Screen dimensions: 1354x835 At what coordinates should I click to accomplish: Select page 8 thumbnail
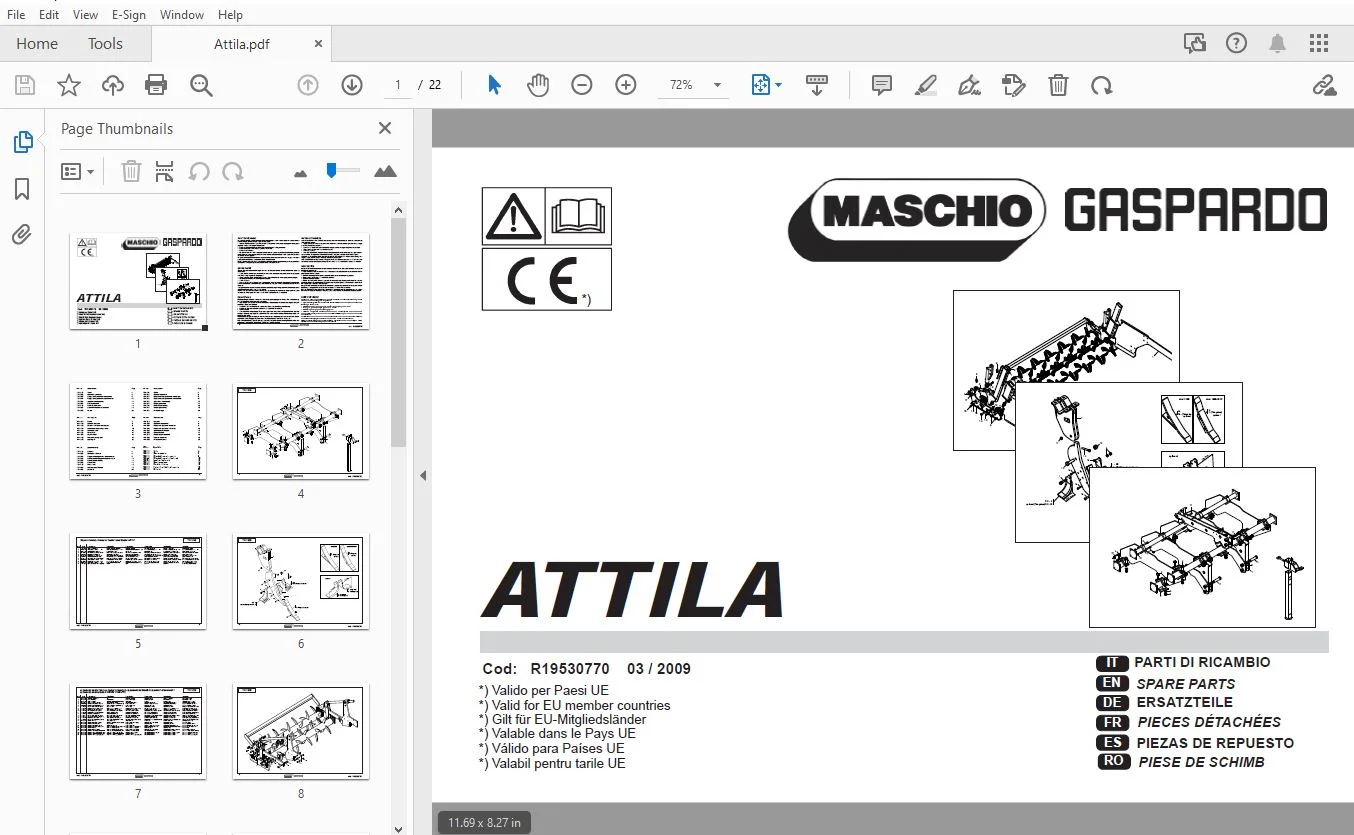tap(301, 731)
